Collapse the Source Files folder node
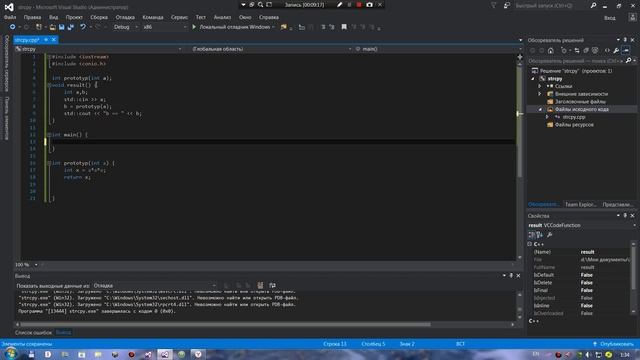The width and height of the screenshot is (640, 360). click(540, 109)
